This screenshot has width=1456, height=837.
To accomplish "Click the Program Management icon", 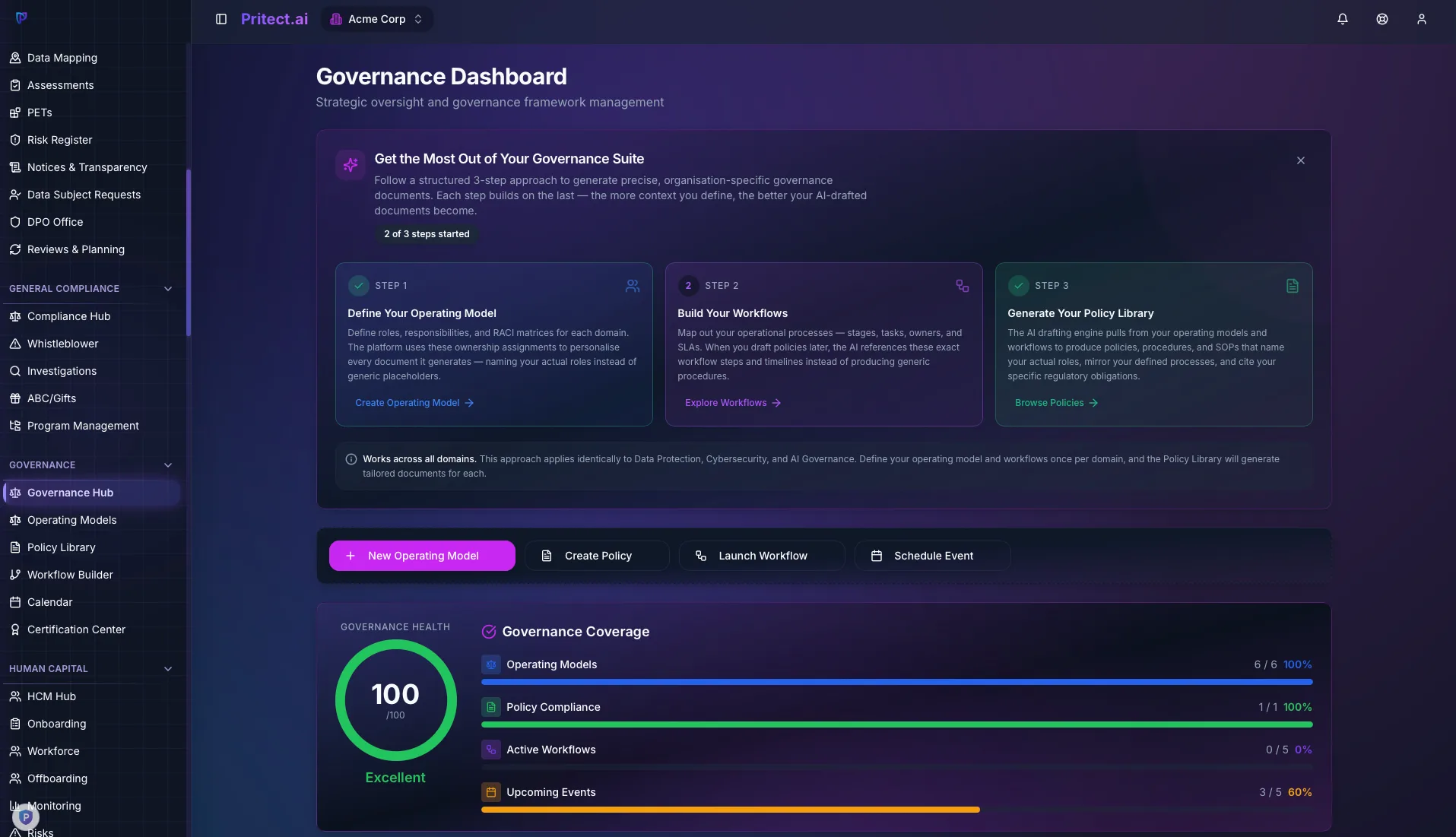I will (15, 426).
